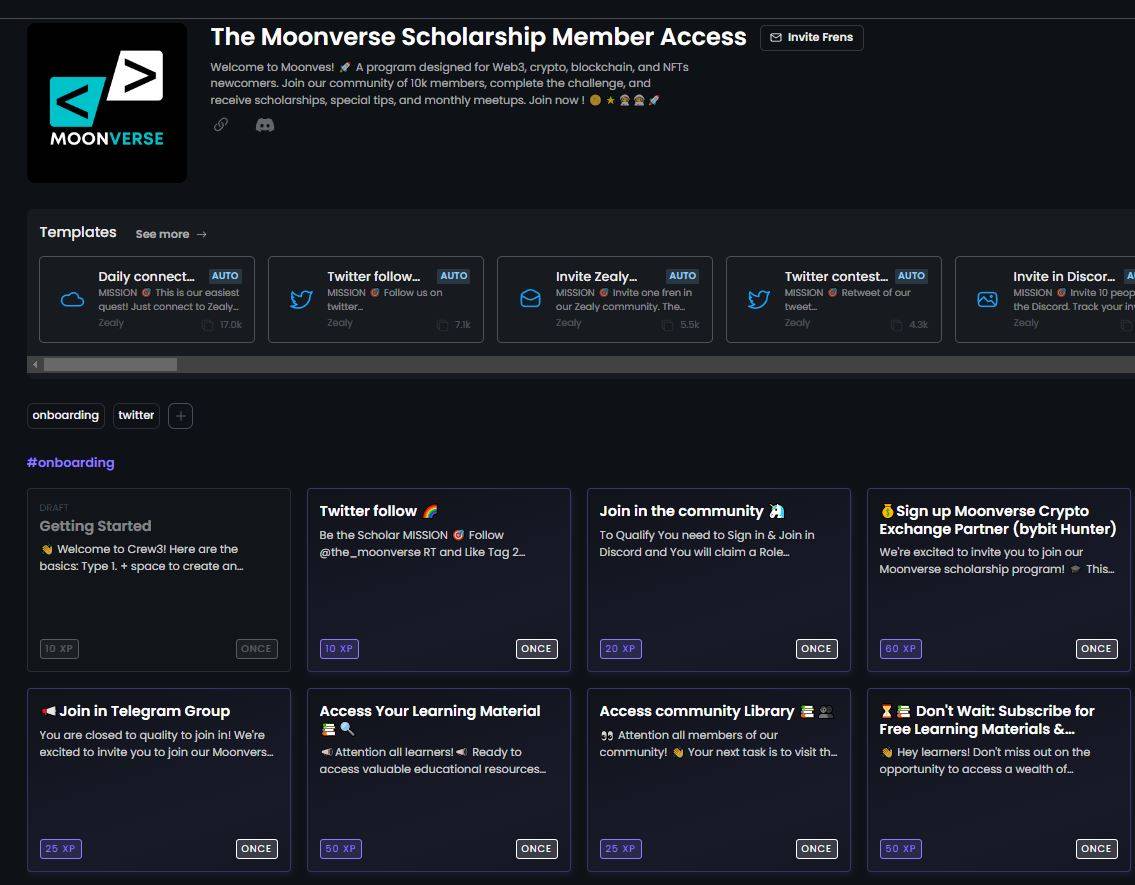Image resolution: width=1135 pixels, height=885 pixels.
Task: Click the 25 XP badge on Access community Library
Action: 620,849
